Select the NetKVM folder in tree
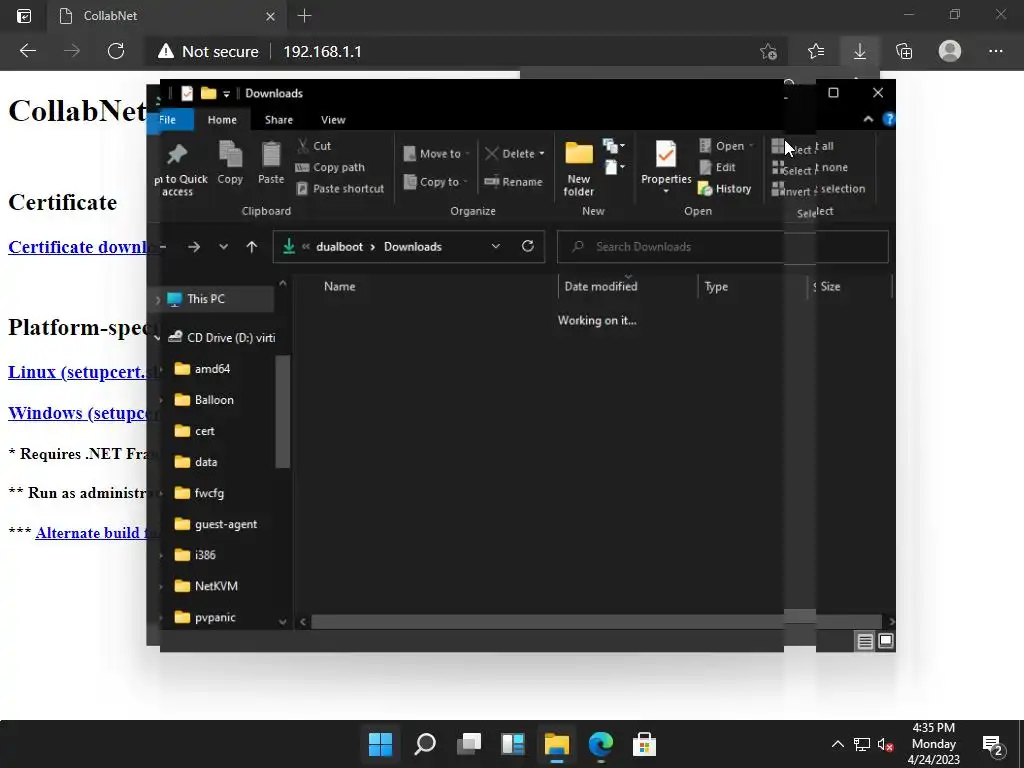 pos(206,586)
